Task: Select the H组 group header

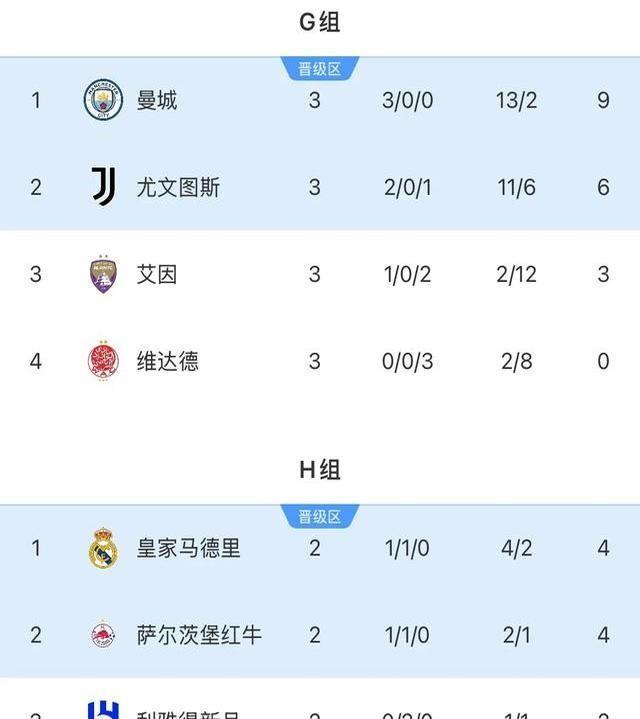Action: [x=320, y=470]
